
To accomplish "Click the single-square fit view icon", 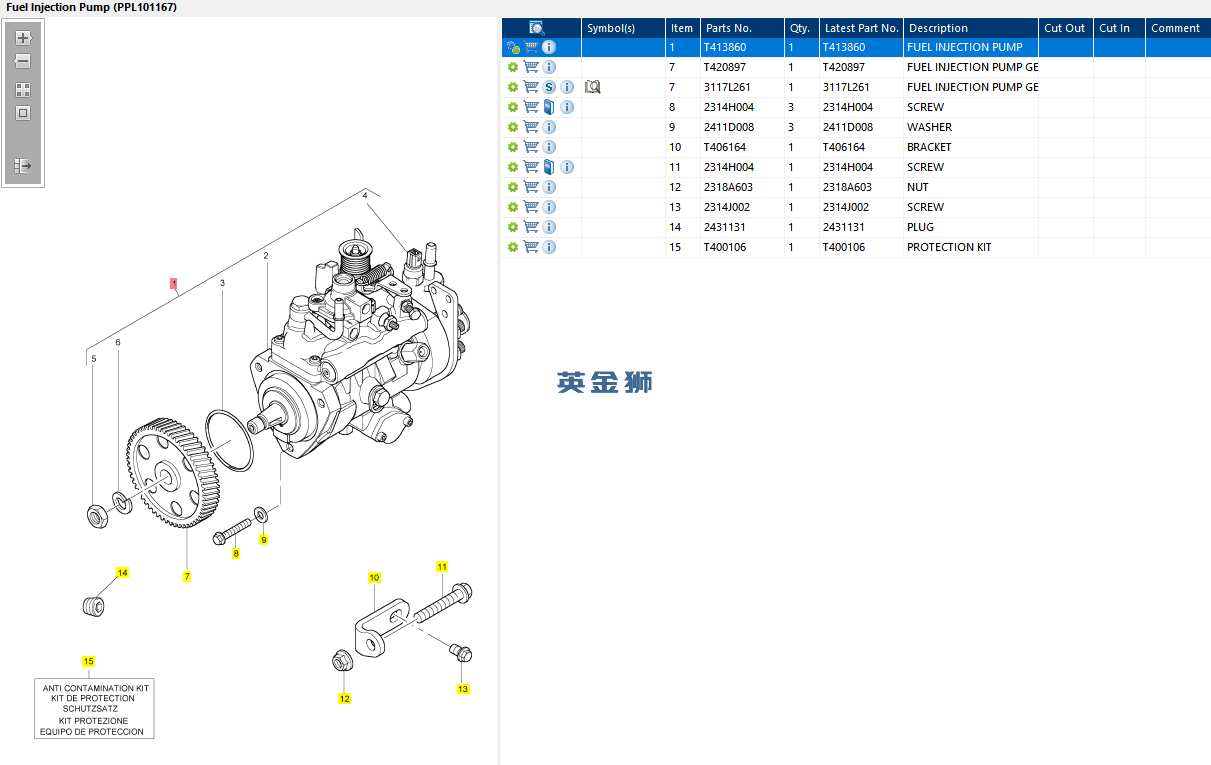I will [x=23, y=113].
